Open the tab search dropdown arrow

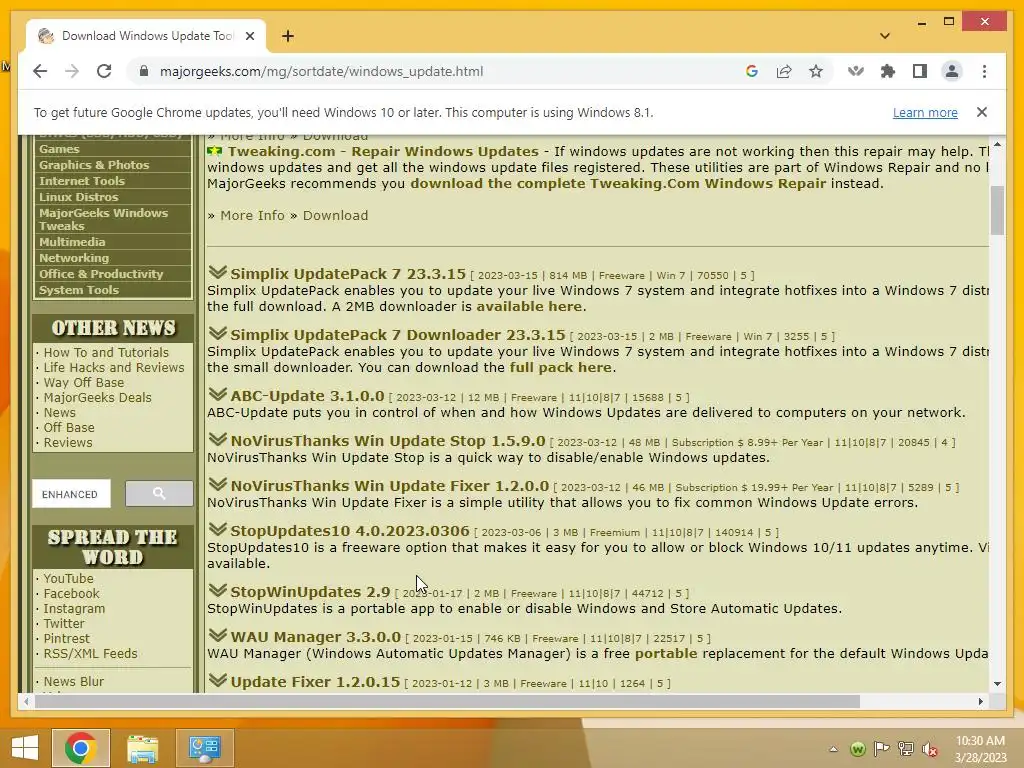[884, 36]
